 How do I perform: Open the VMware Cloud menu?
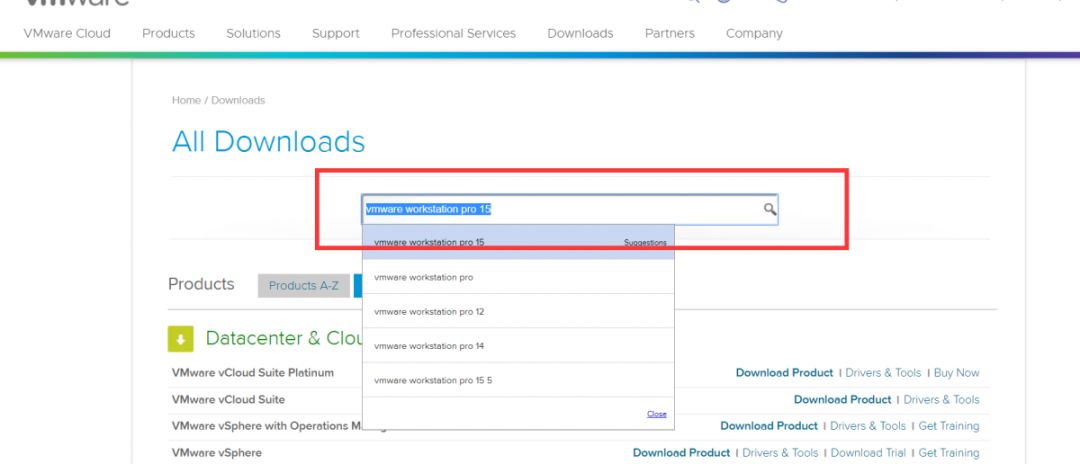pyautogui.click(x=67, y=33)
